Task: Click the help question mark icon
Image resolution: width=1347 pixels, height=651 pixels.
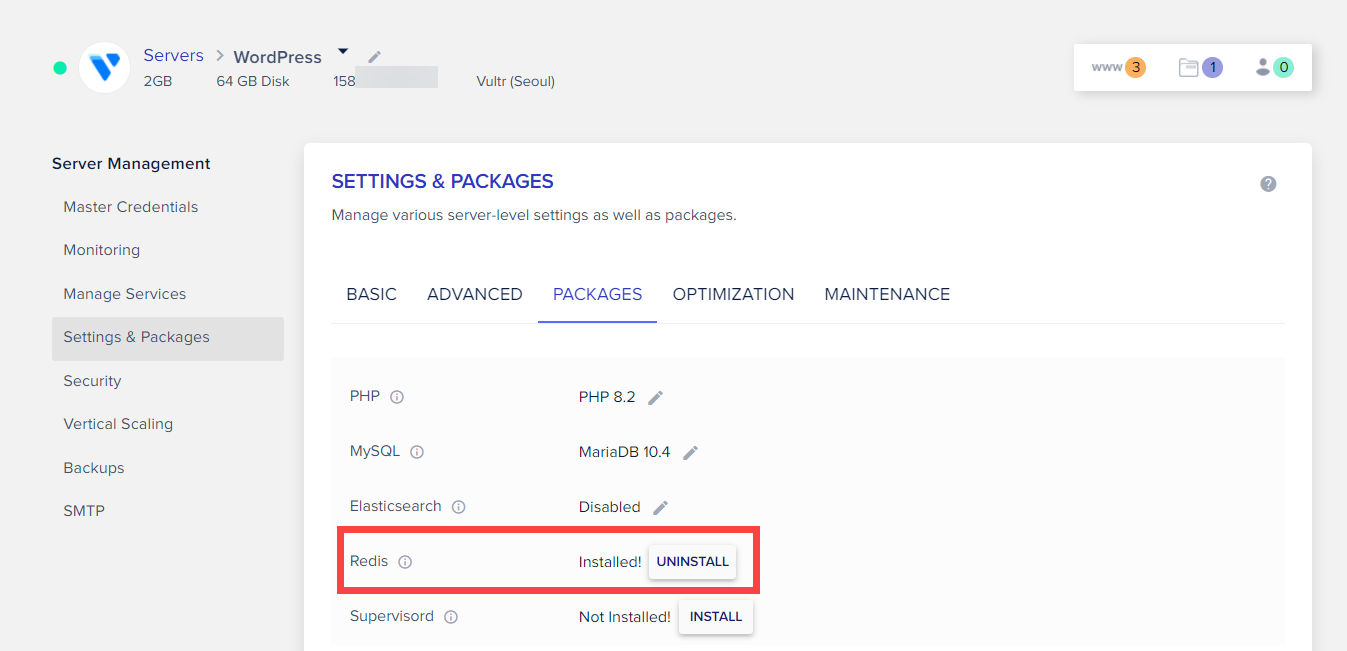Action: (x=1268, y=183)
